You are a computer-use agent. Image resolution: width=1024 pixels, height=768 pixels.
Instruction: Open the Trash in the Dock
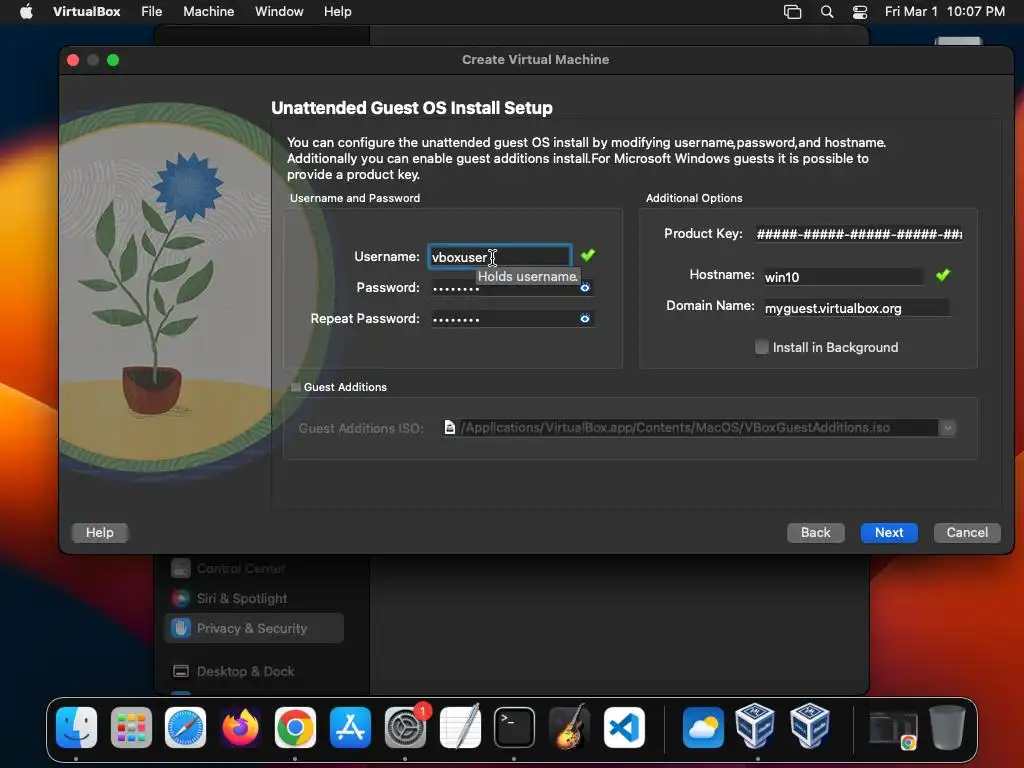point(947,727)
